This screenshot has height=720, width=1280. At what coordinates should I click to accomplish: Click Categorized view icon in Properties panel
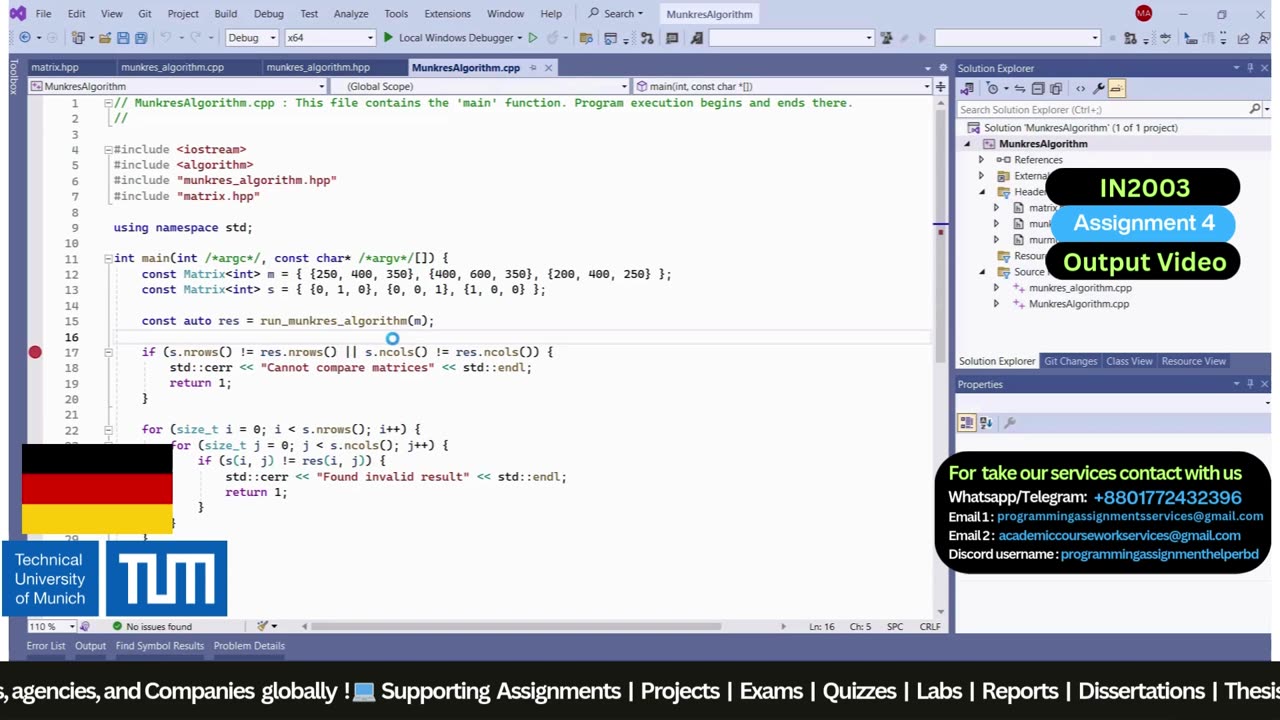[967, 423]
